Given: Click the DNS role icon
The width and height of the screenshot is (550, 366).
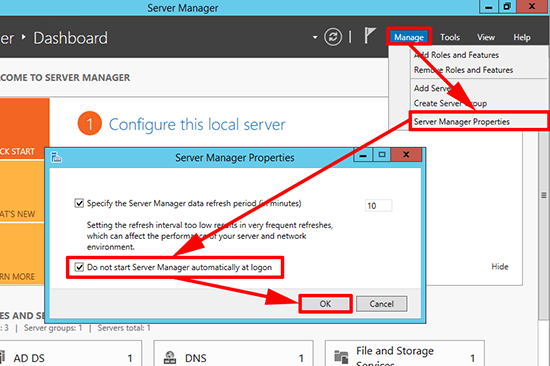Looking at the screenshot, I should 170,358.
